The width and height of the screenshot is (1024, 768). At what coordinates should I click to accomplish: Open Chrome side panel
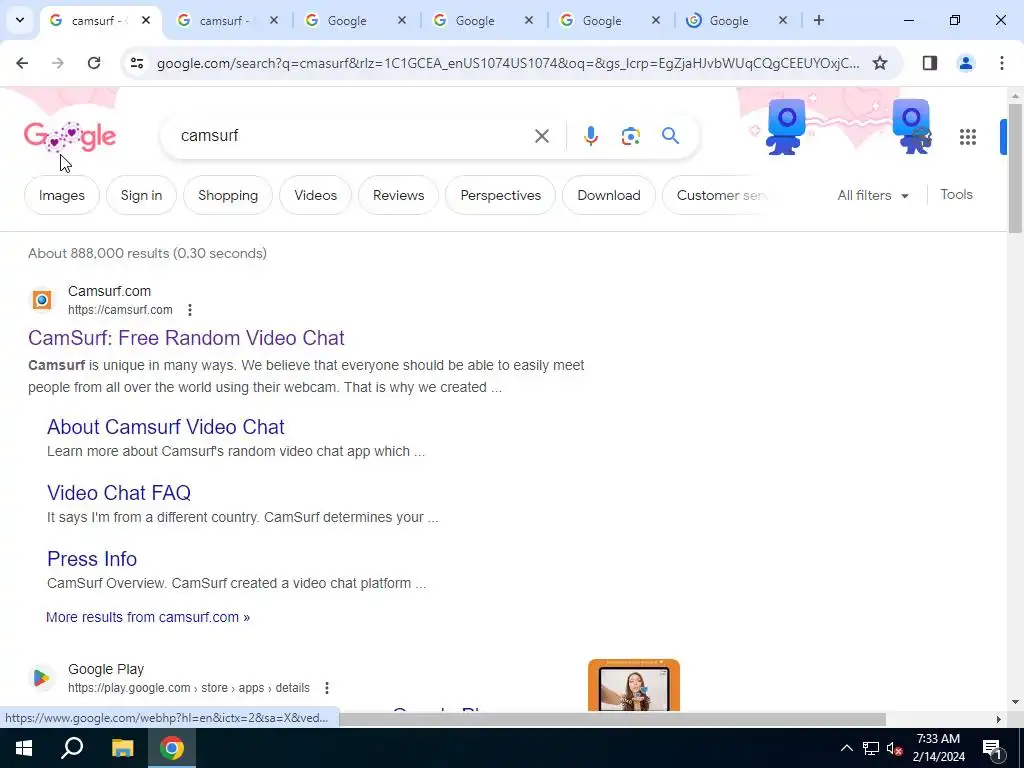click(x=930, y=63)
